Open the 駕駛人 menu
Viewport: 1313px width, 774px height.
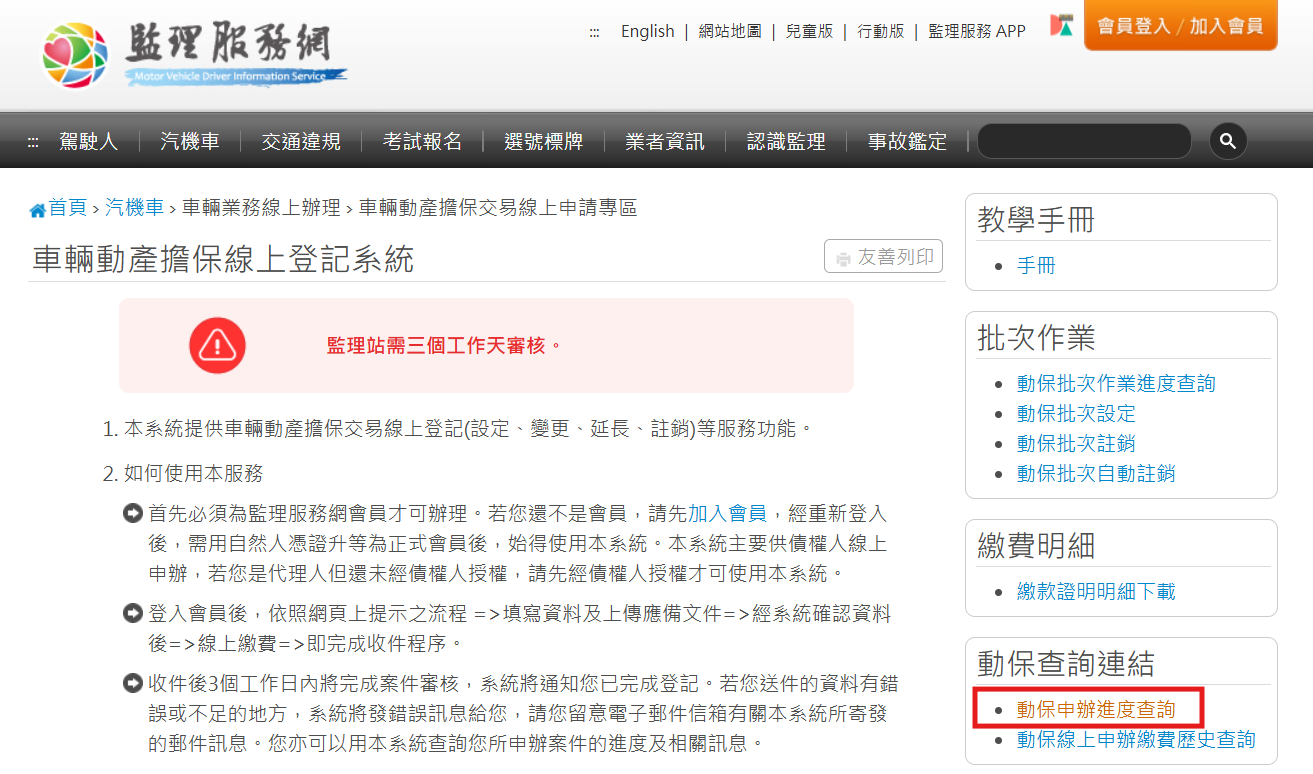(88, 142)
